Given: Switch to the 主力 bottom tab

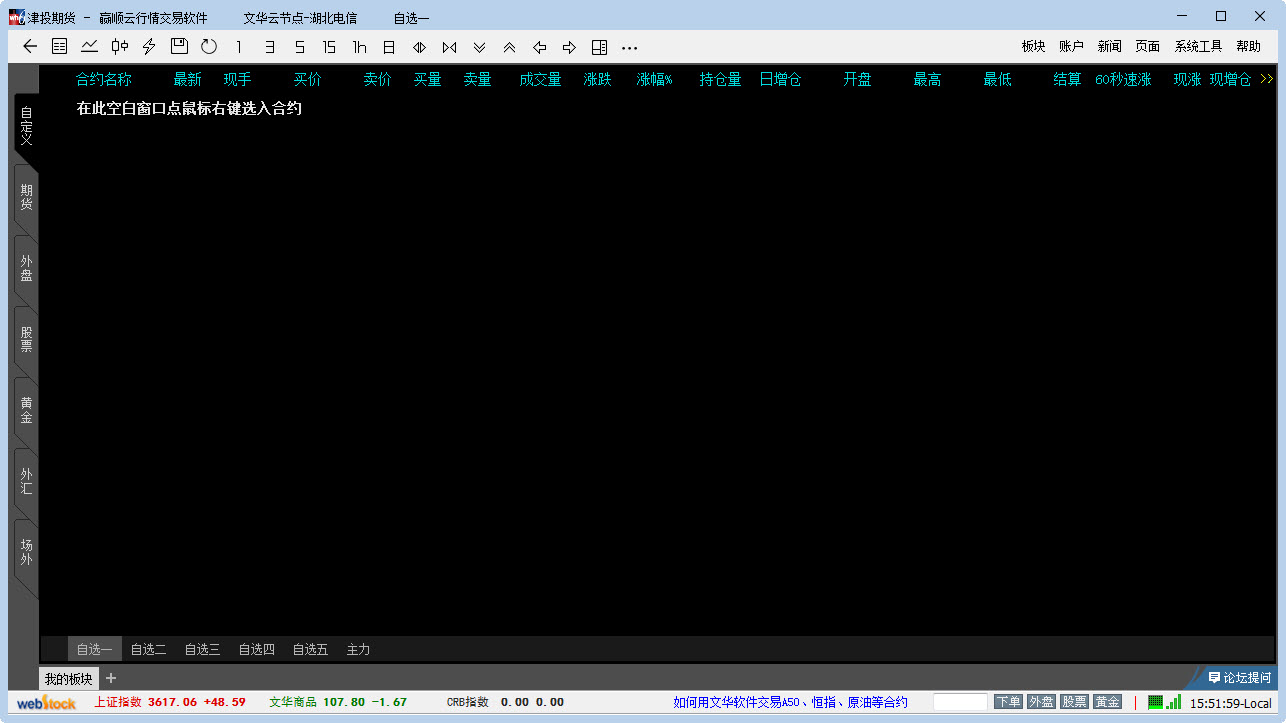Looking at the screenshot, I should pyautogui.click(x=358, y=649).
